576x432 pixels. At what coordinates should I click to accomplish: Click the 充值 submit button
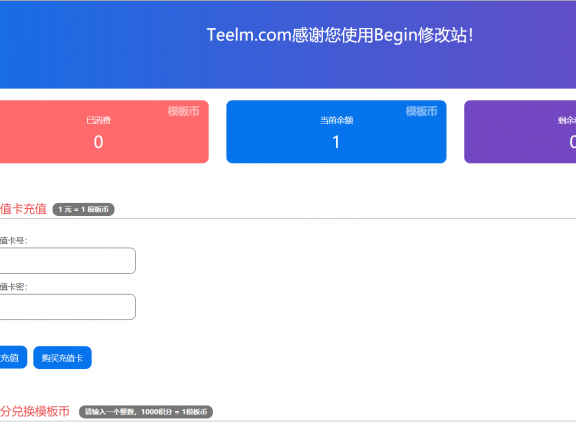pyautogui.click(x=13, y=357)
